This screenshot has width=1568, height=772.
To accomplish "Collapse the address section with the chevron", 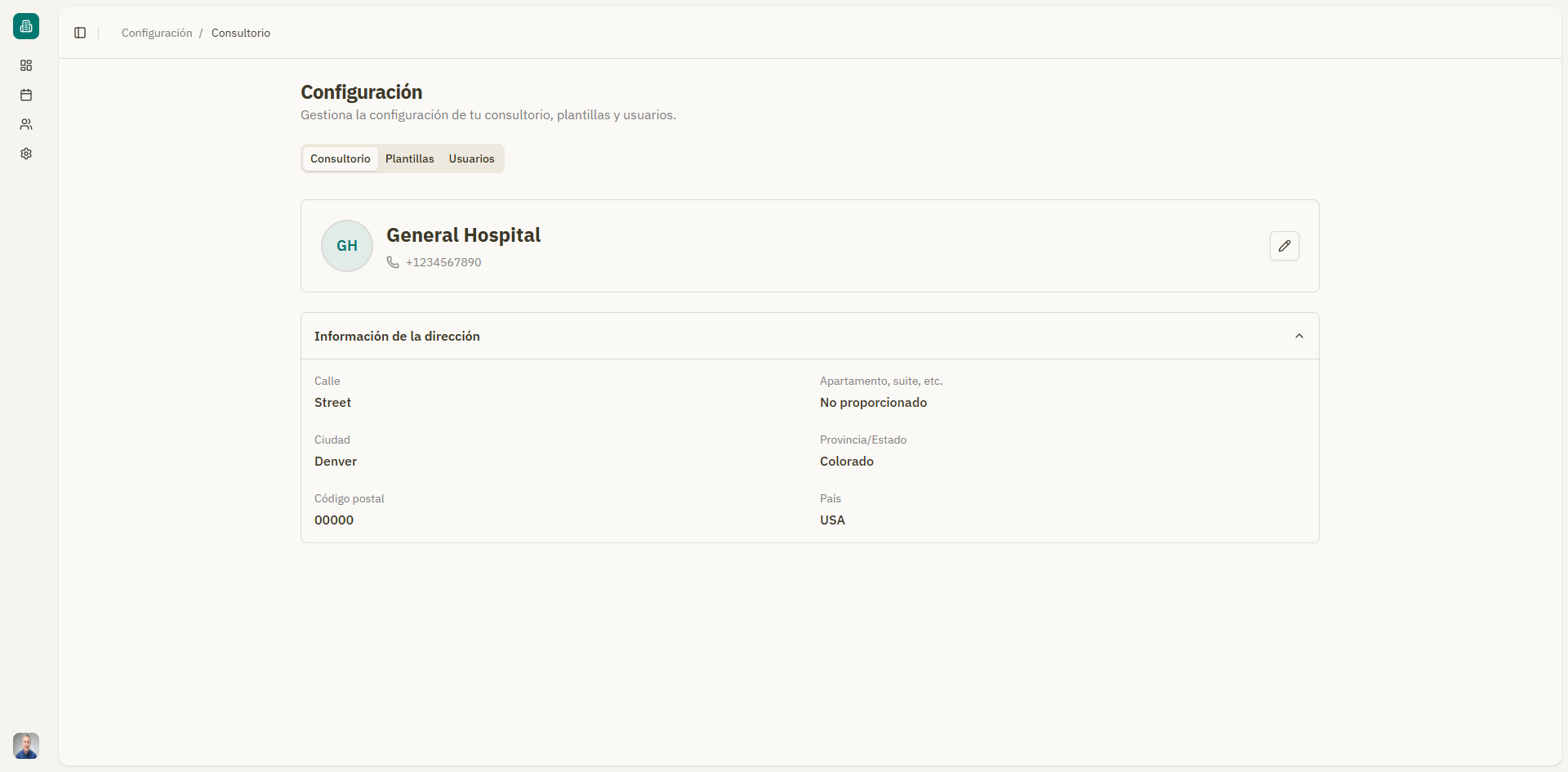I will coord(1298,336).
